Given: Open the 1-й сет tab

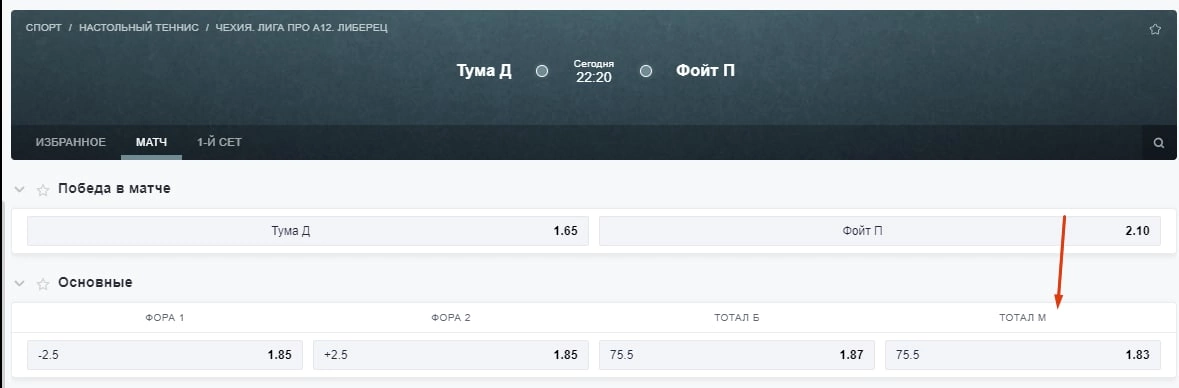Looking at the screenshot, I should click(220, 142).
